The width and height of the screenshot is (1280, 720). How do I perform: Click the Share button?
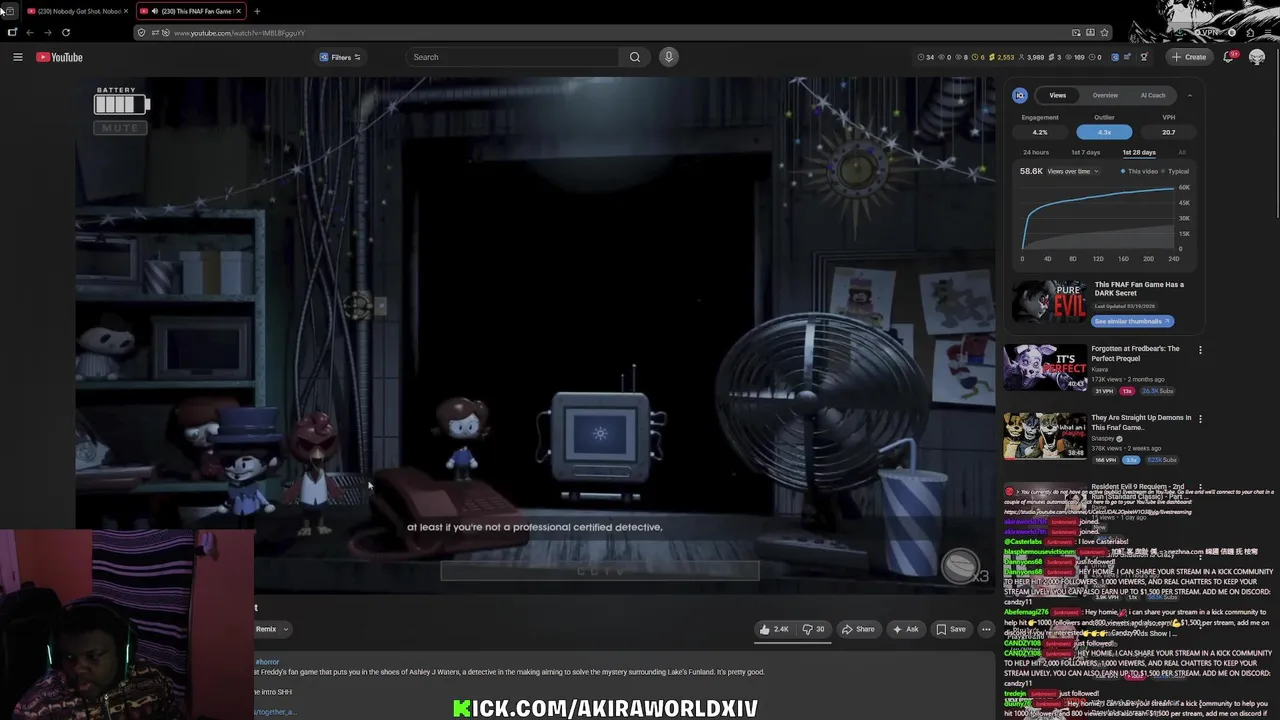coord(858,629)
